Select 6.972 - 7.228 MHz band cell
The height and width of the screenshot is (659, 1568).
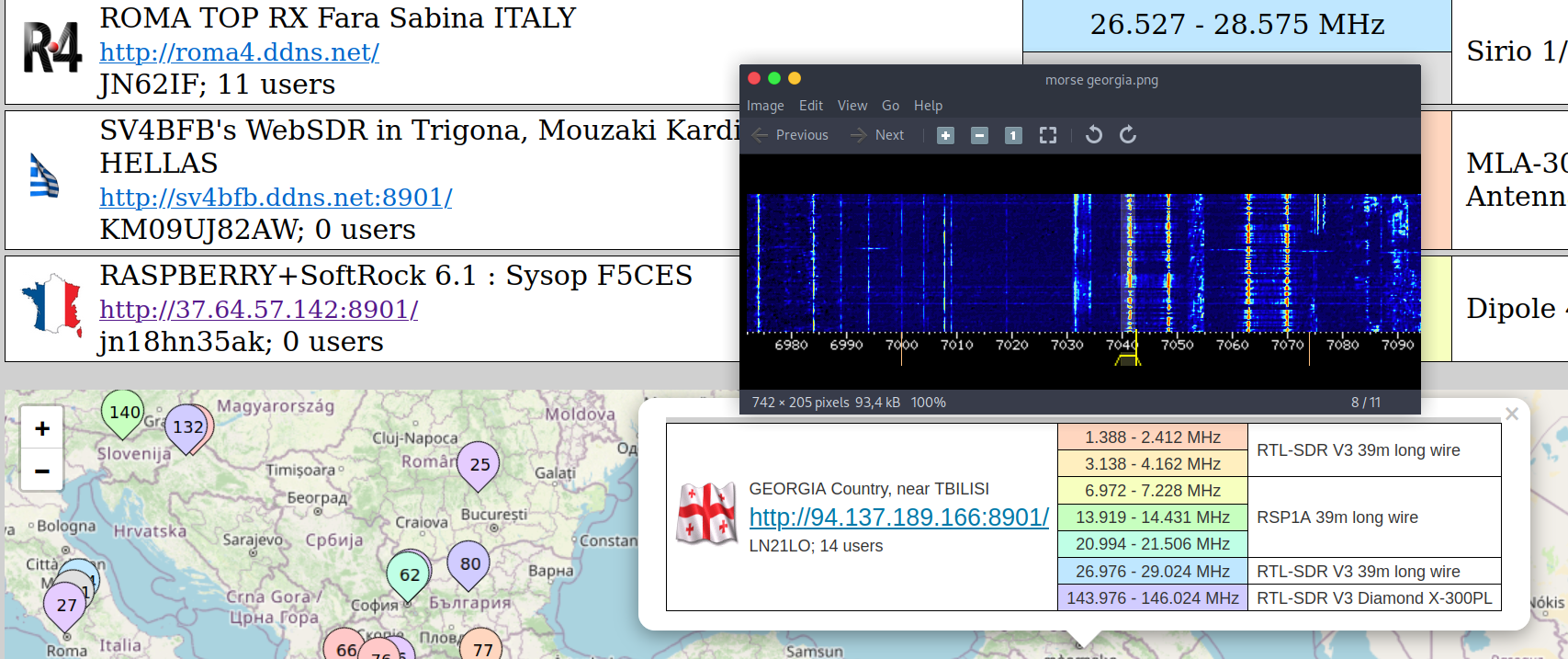pos(1153,491)
